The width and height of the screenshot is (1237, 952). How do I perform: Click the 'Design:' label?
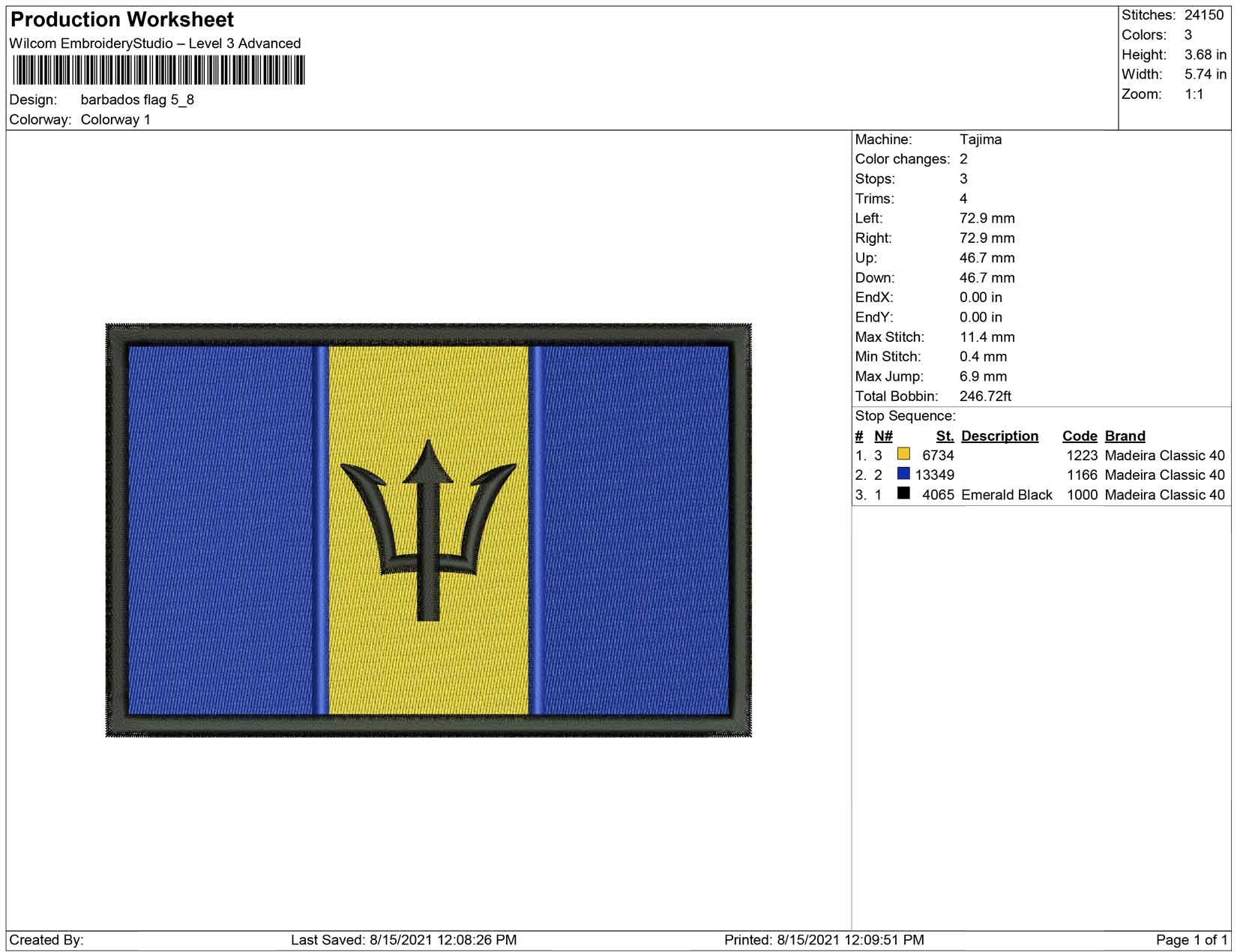click(x=33, y=100)
